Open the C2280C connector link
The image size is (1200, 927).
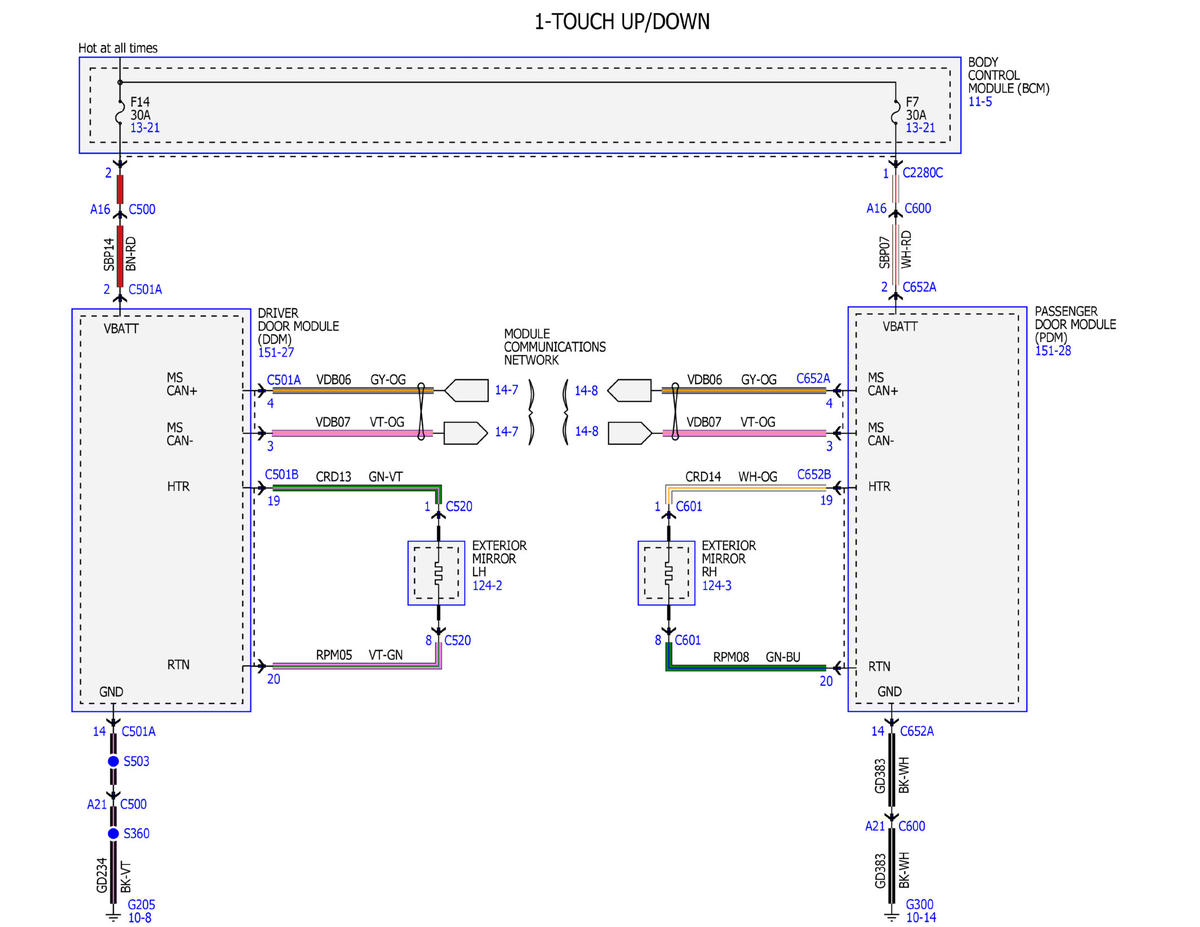pyautogui.click(x=923, y=173)
